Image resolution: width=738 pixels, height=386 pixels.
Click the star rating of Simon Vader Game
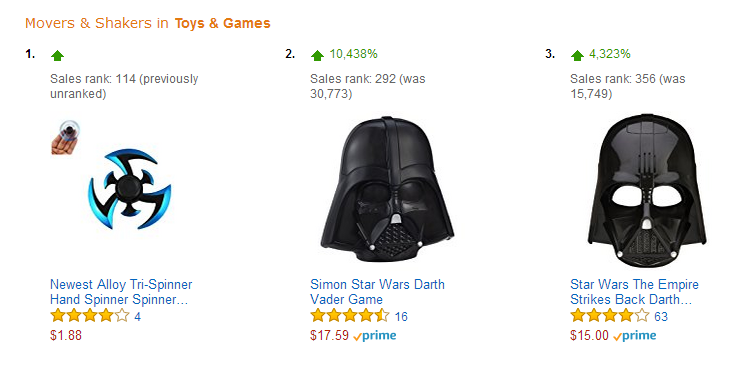point(350,315)
